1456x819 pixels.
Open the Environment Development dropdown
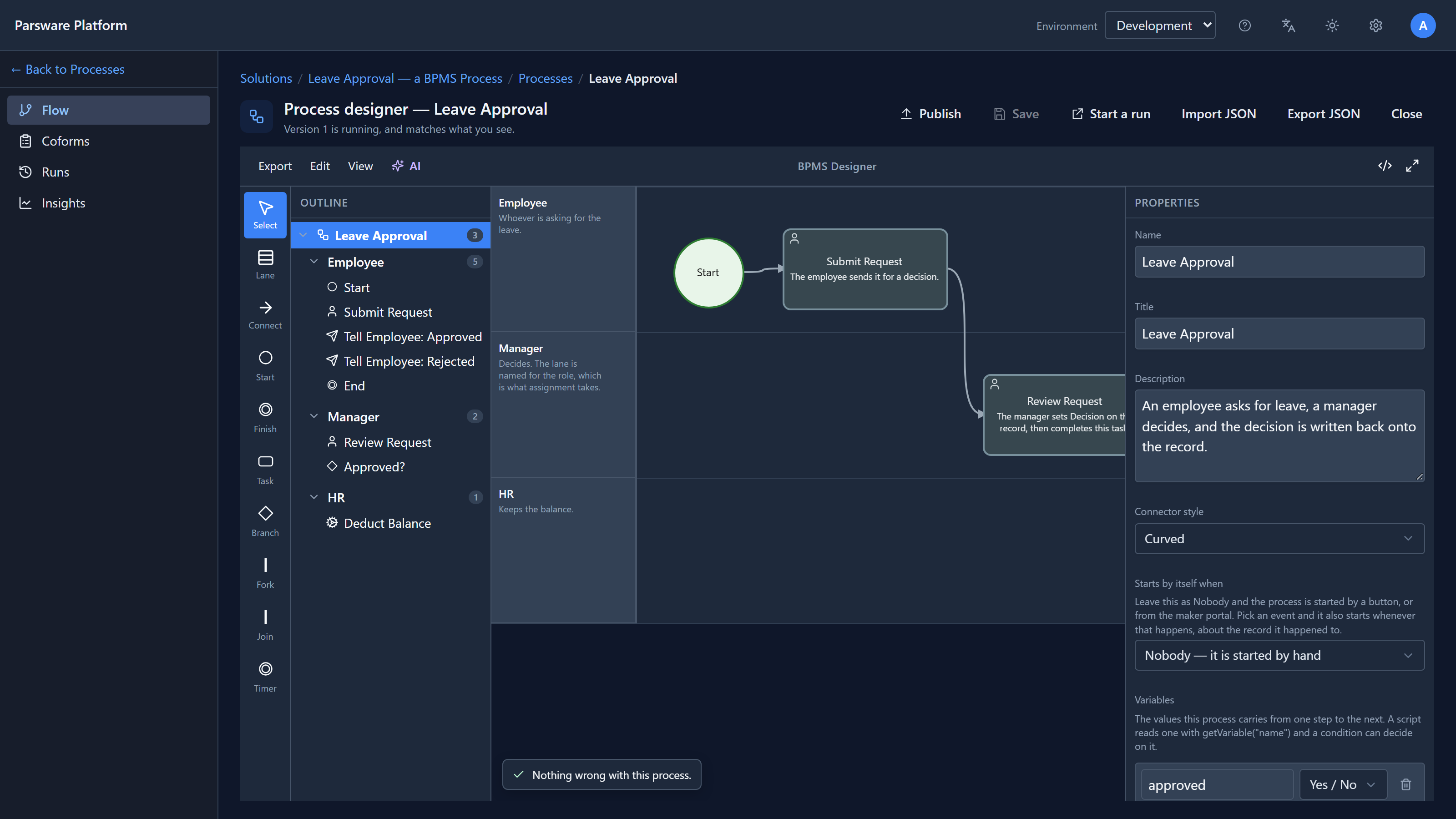tap(1160, 25)
